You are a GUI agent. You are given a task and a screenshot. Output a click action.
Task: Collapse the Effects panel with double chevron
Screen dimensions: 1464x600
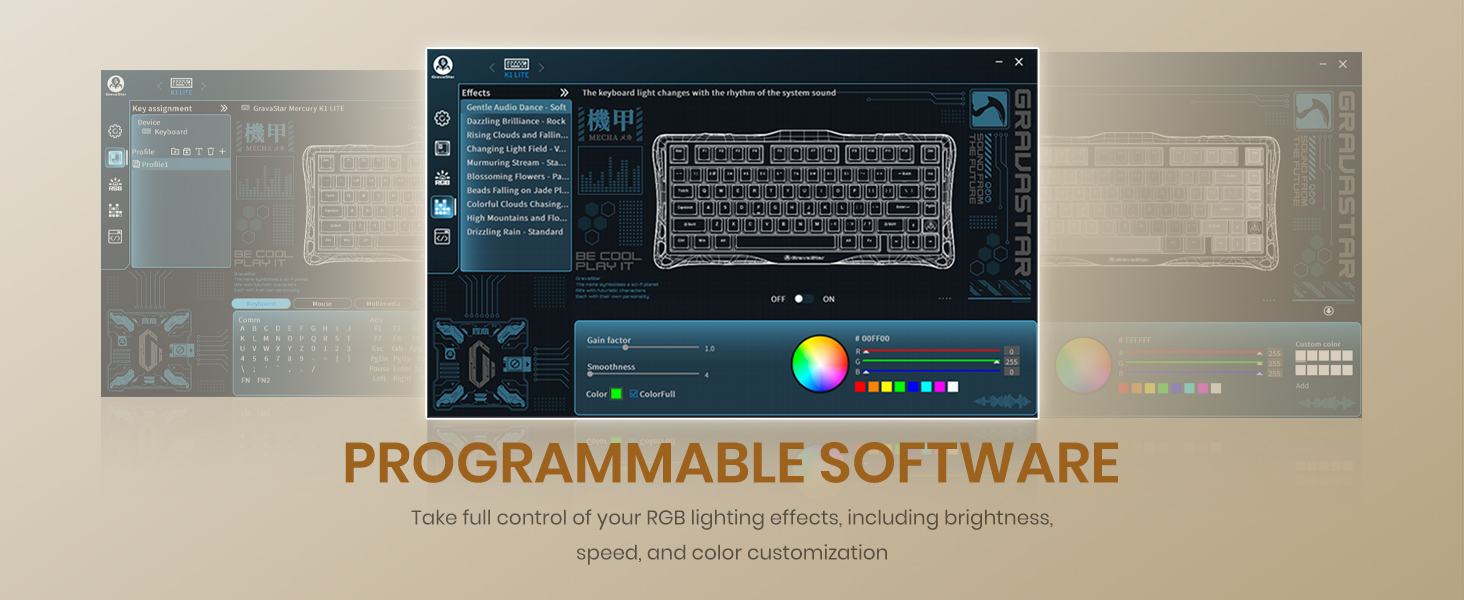click(x=564, y=93)
